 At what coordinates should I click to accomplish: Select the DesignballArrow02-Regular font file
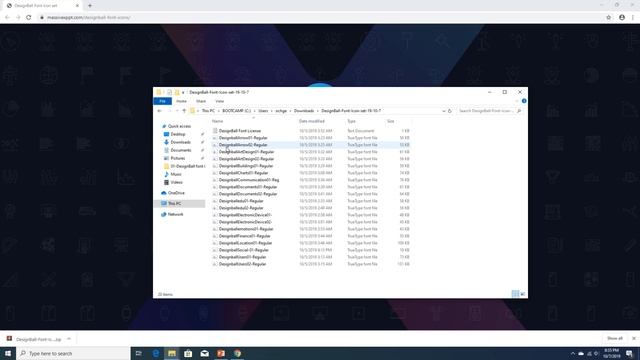(243, 145)
